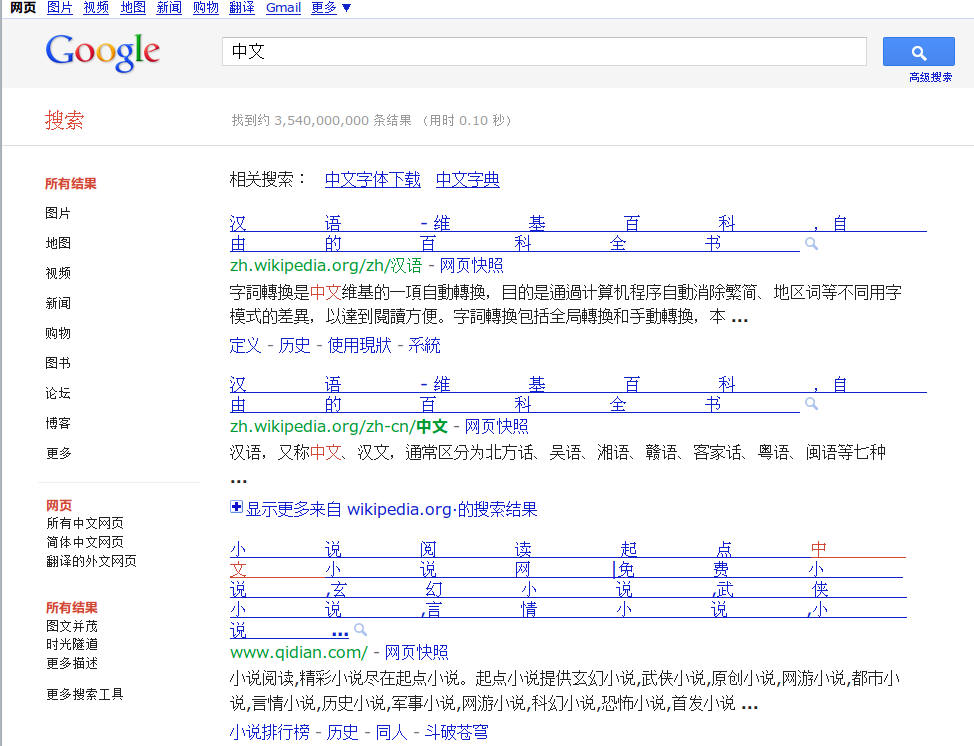Open 使用現狀 sublink under first result
This screenshot has width=974, height=746.
click(x=360, y=345)
